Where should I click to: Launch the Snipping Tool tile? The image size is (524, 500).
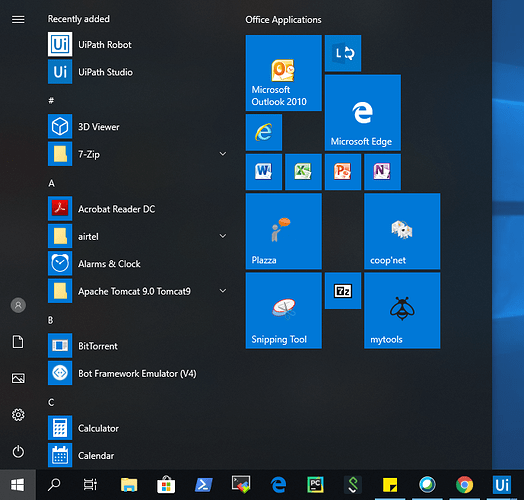284,310
